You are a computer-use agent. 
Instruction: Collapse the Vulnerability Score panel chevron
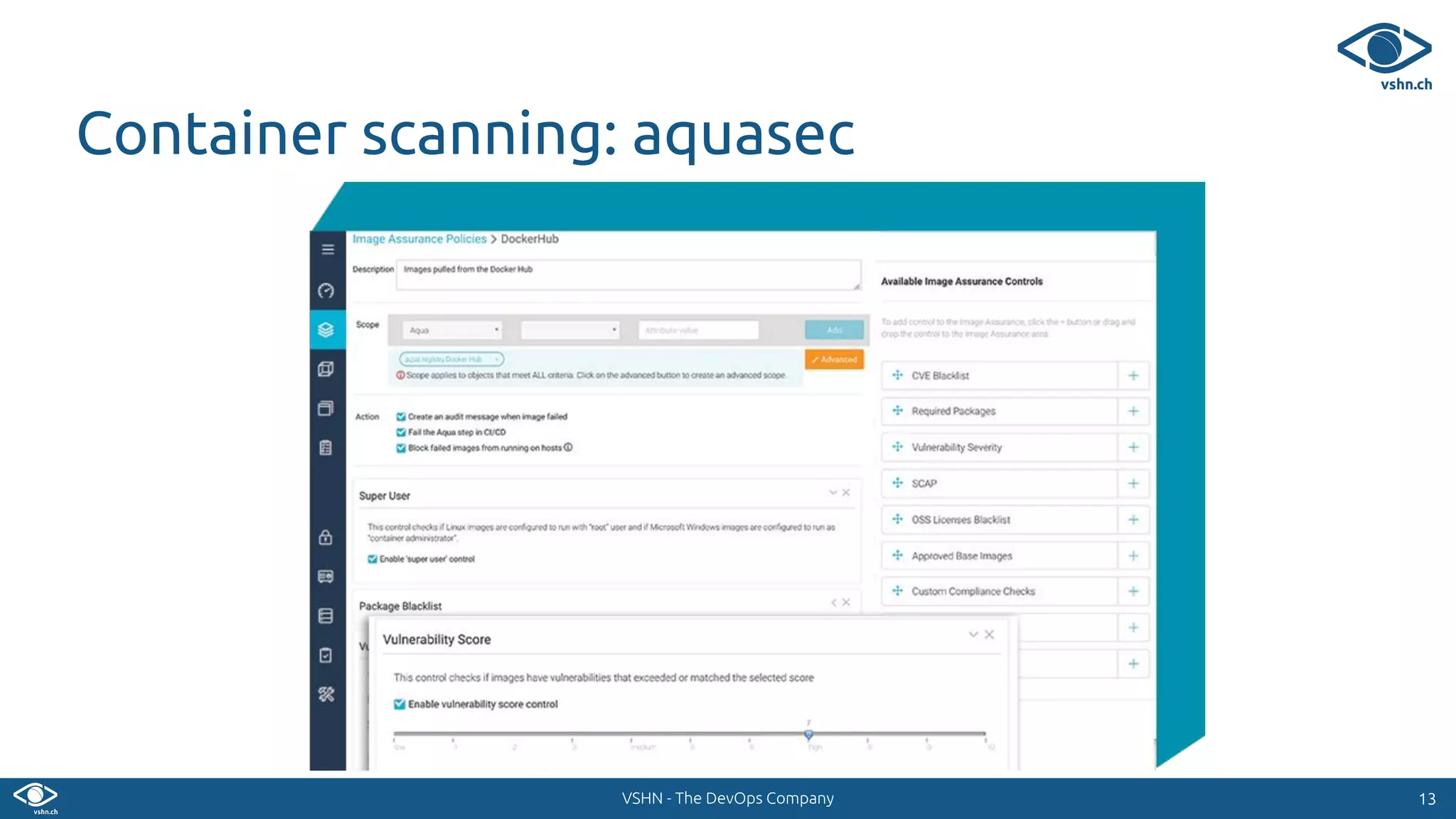[973, 634]
